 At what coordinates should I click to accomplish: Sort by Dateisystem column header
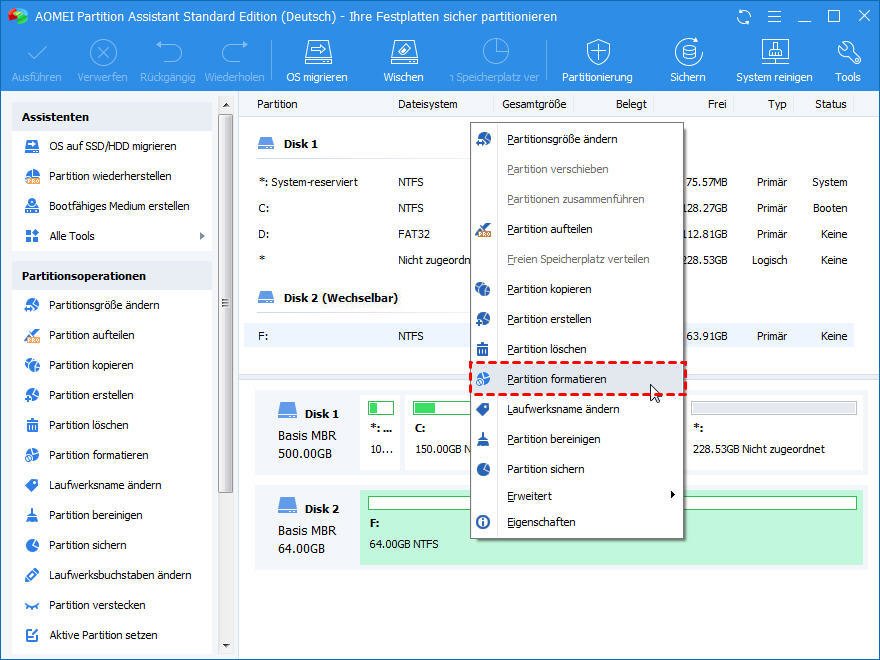(428, 104)
